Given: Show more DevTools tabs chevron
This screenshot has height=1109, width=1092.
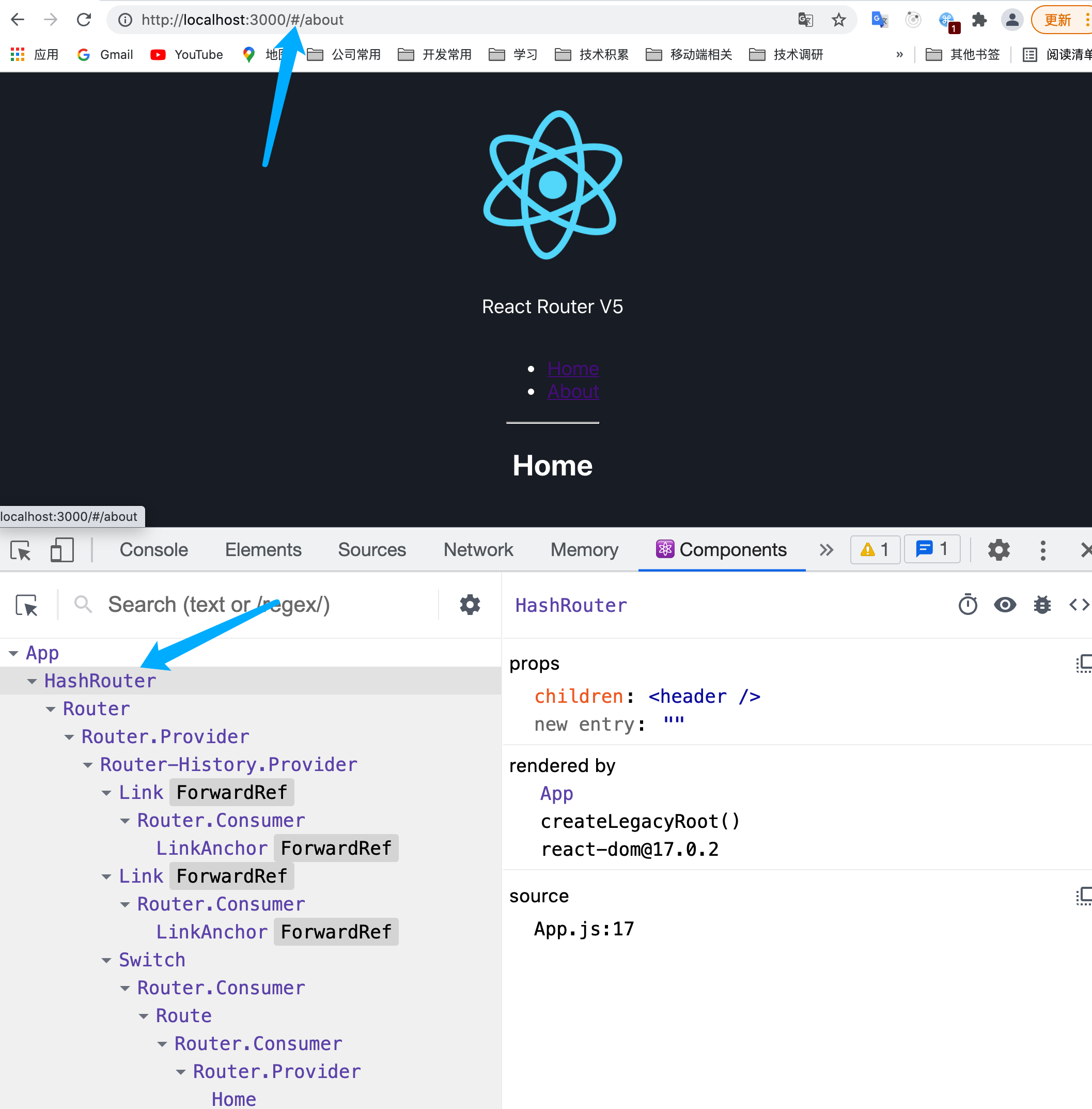Looking at the screenshot, I should (826, 550).
